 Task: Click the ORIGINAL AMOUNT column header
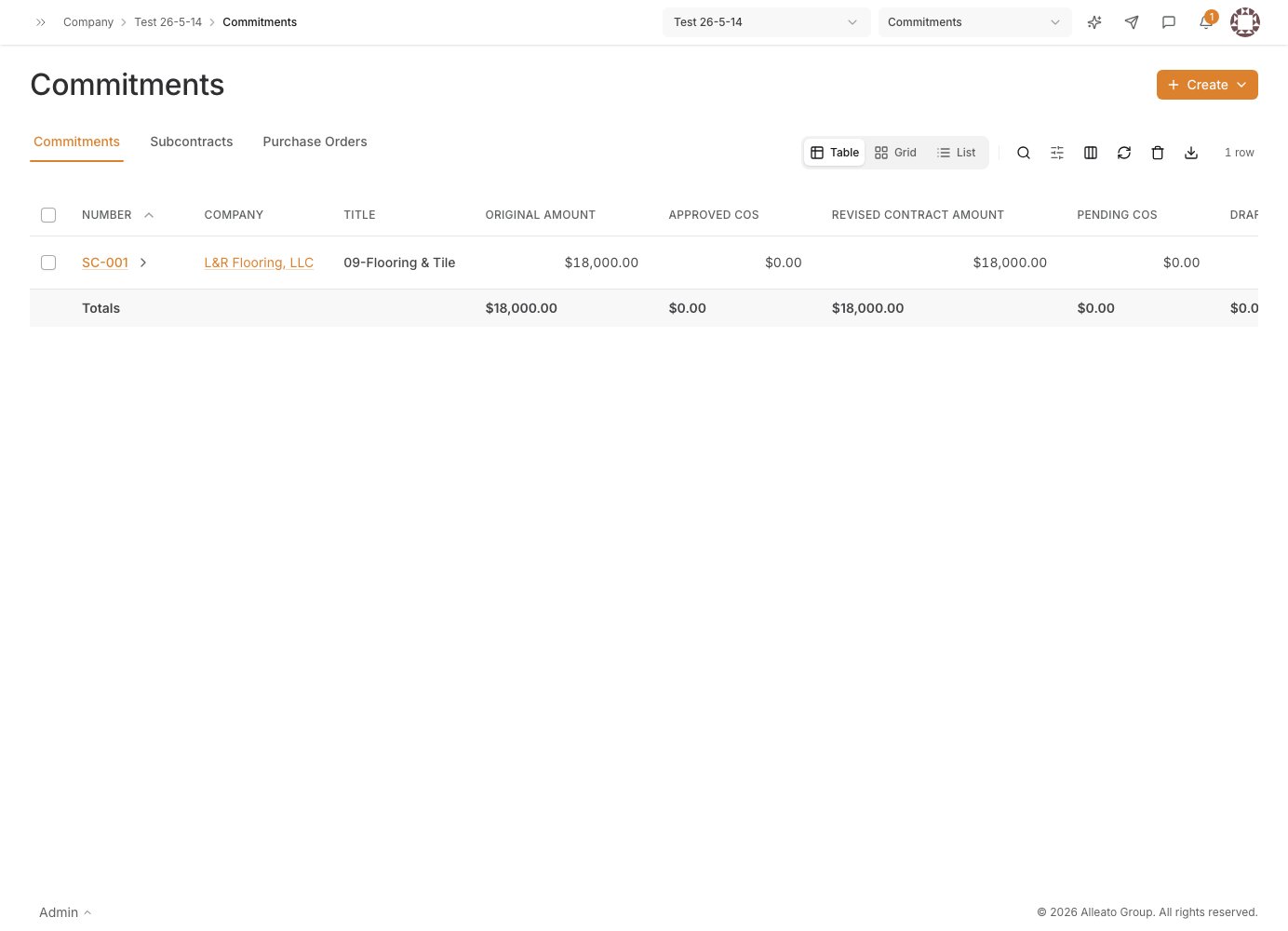pos(540,215)
